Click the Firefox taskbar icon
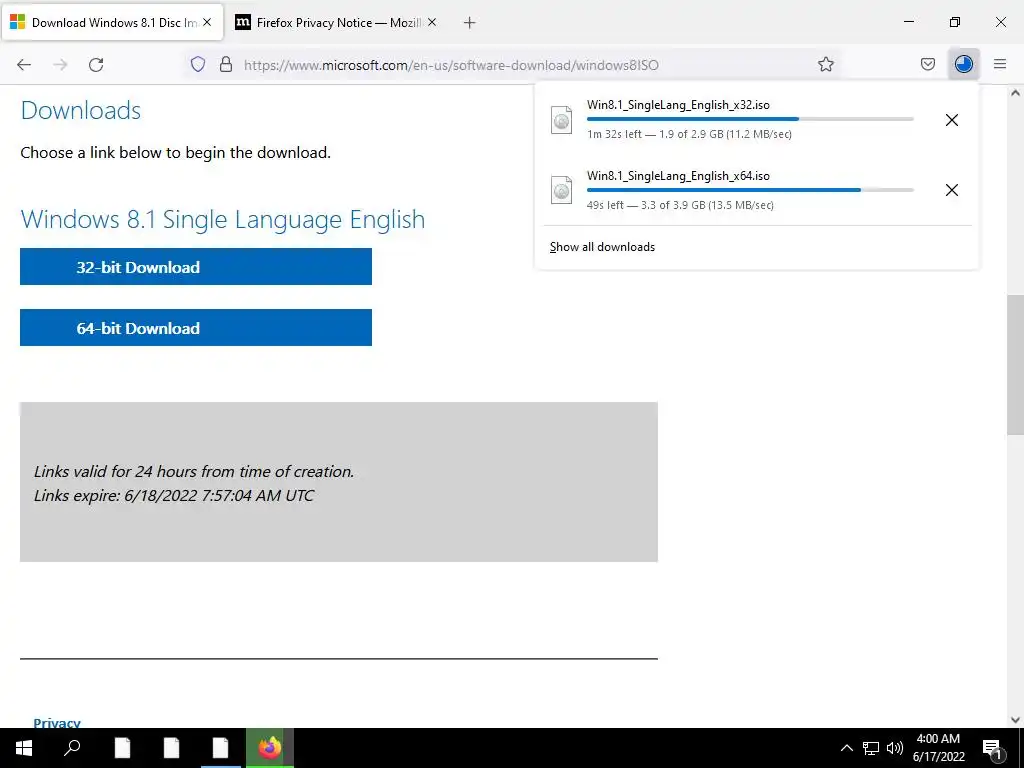 point(269,748)
